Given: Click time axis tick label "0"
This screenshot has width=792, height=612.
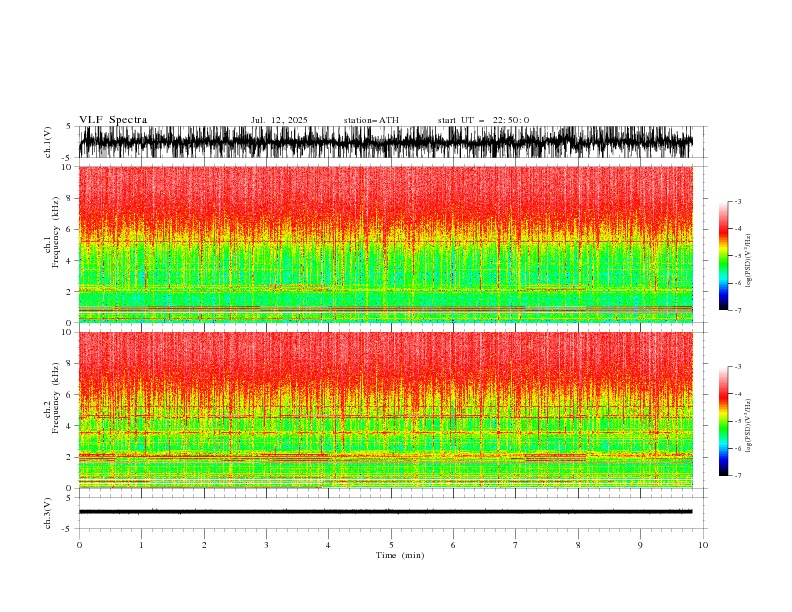Looking at the screenshot, I should pos(79,545).
